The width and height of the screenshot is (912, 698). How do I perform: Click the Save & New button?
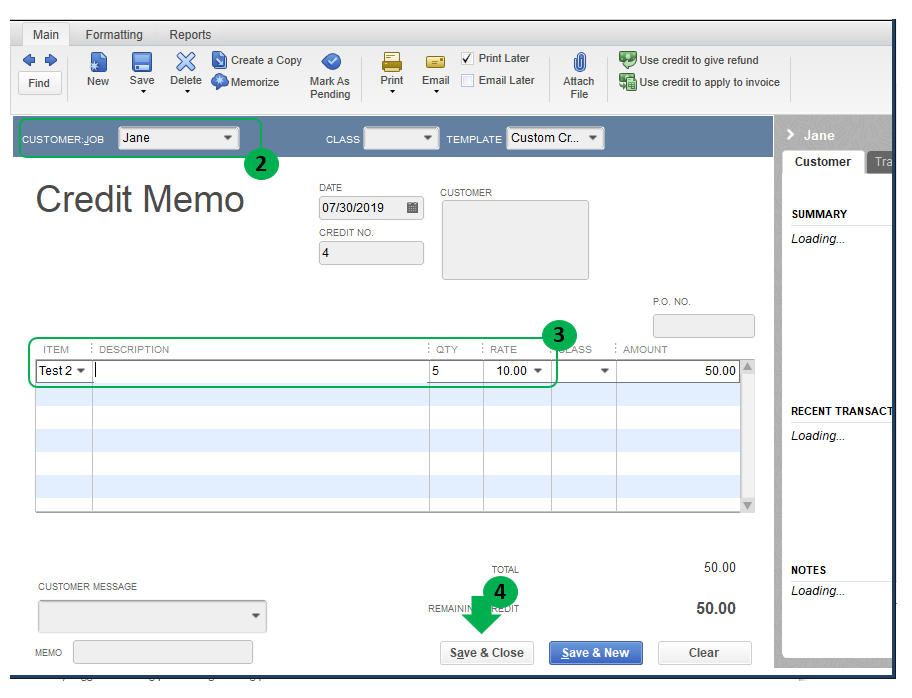pos(596,653)
